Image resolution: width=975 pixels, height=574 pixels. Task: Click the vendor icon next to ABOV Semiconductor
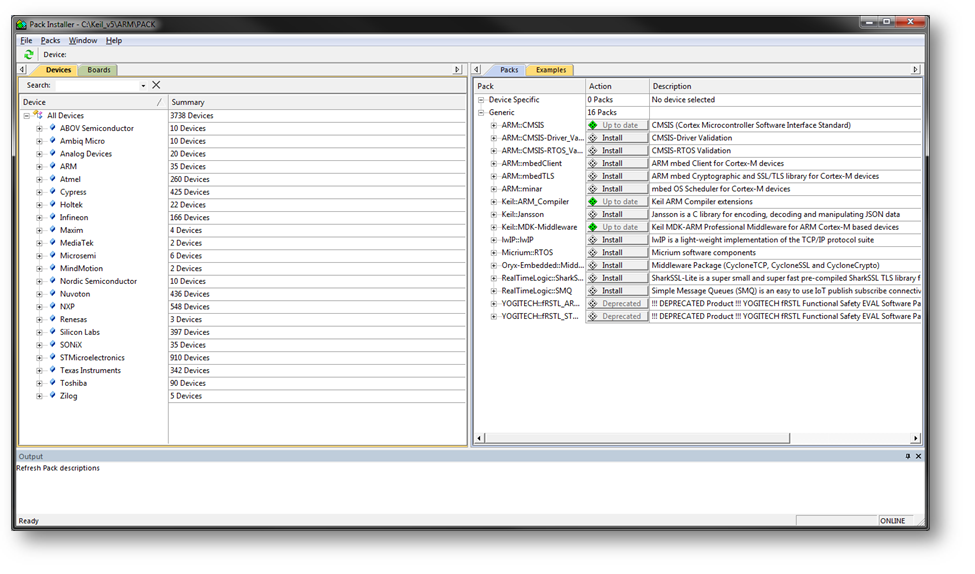point(52,128)
